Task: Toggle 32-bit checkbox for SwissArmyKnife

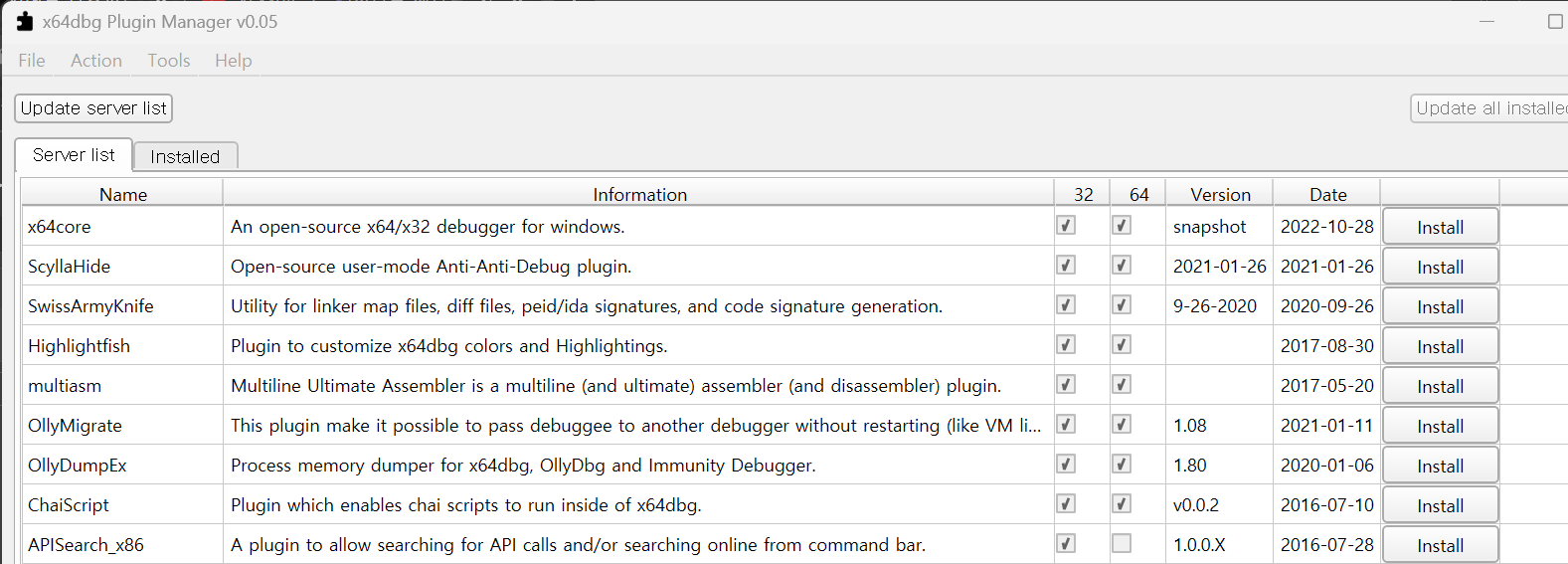Action: click(x=1066, y=304)
